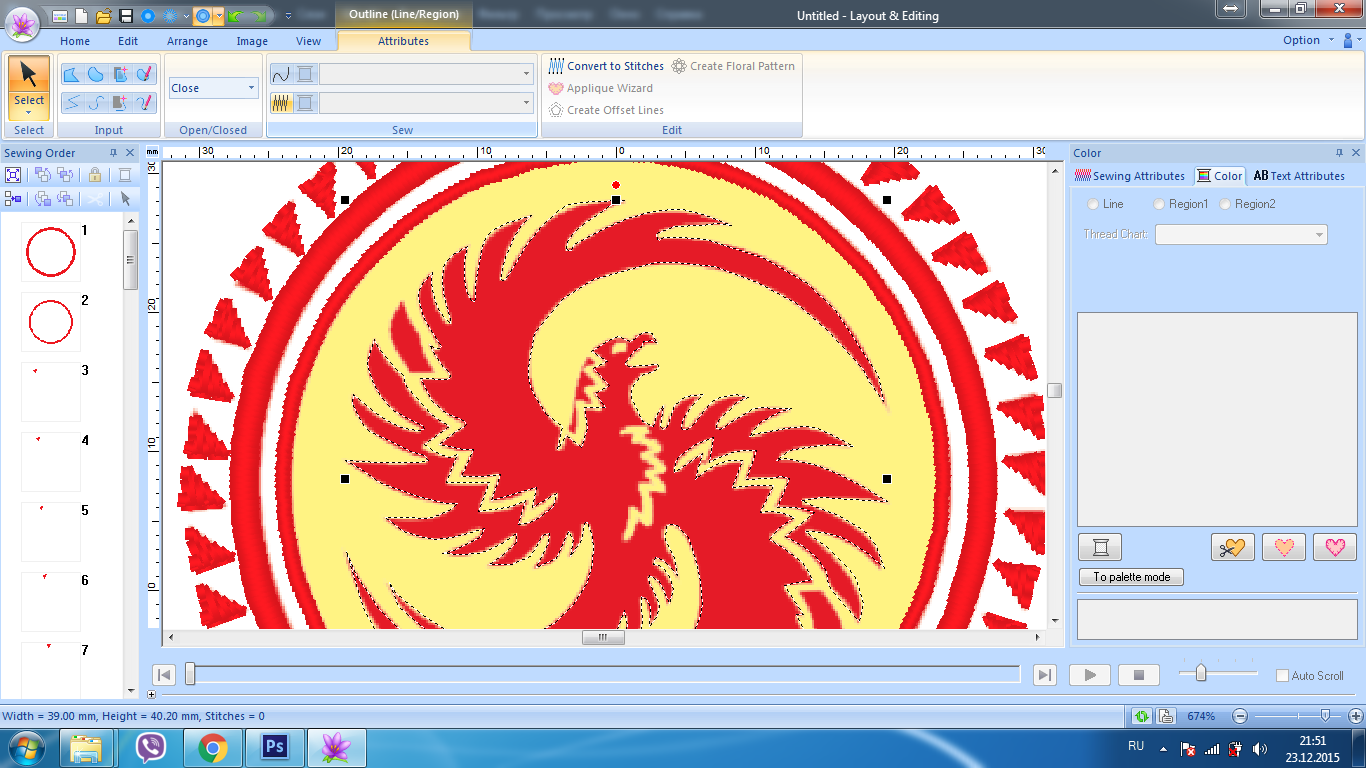
Task: Switch to the Arrange ribbon tab
Action: (x=187, y=41)
